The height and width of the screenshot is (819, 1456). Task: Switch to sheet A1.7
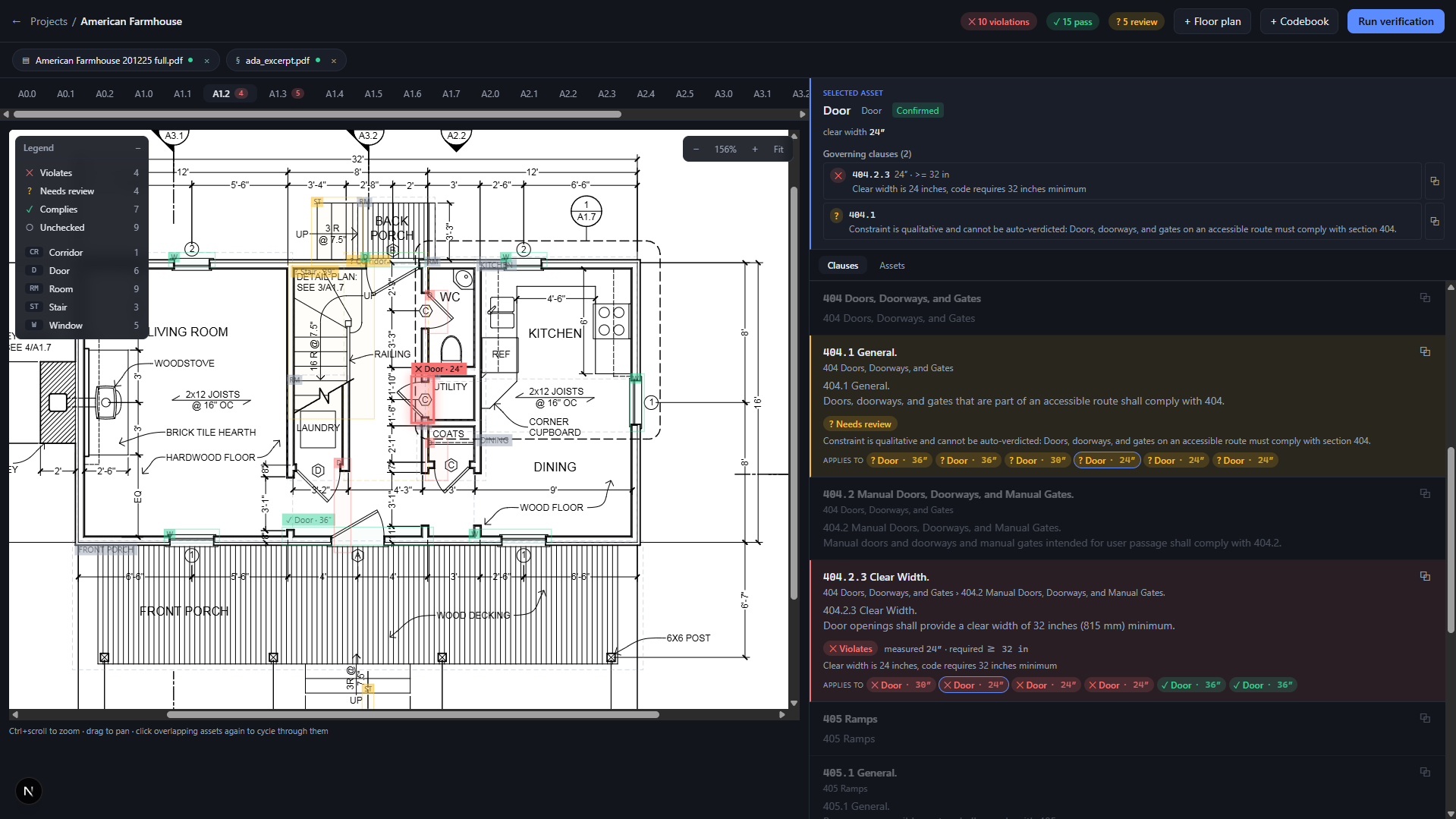click(451, 94)
